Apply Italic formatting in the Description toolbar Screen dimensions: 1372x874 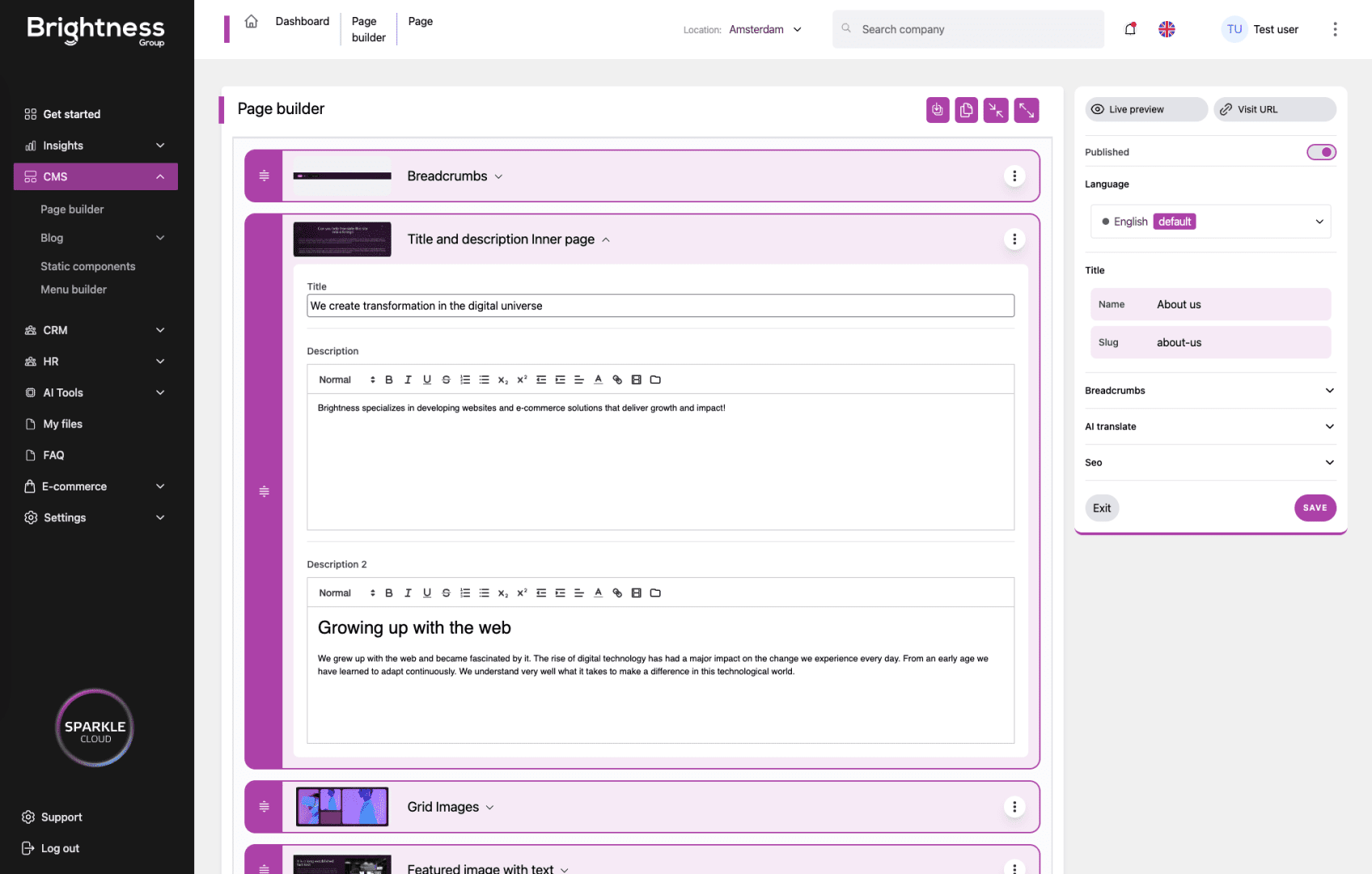[x=408, y=379]
